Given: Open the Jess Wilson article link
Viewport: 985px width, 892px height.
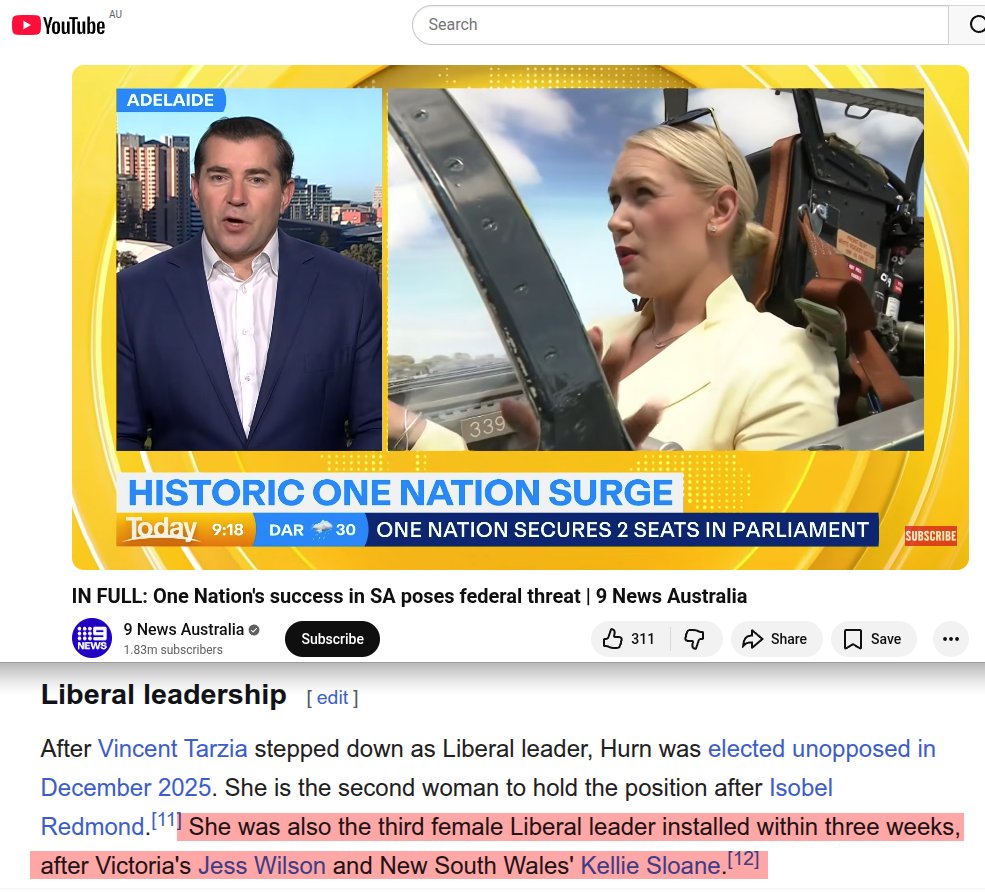Looking at the screenshot, I should click(x=262, y=866).
